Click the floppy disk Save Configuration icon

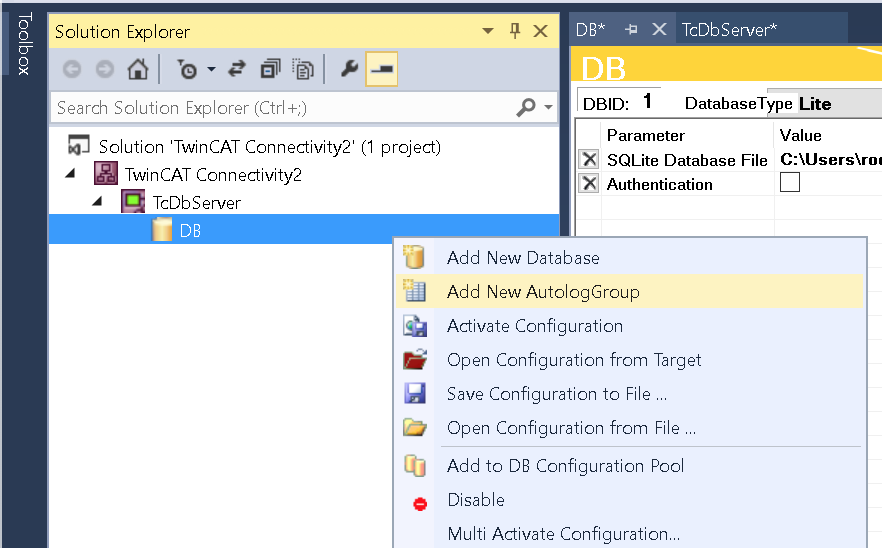coord(415,393)
